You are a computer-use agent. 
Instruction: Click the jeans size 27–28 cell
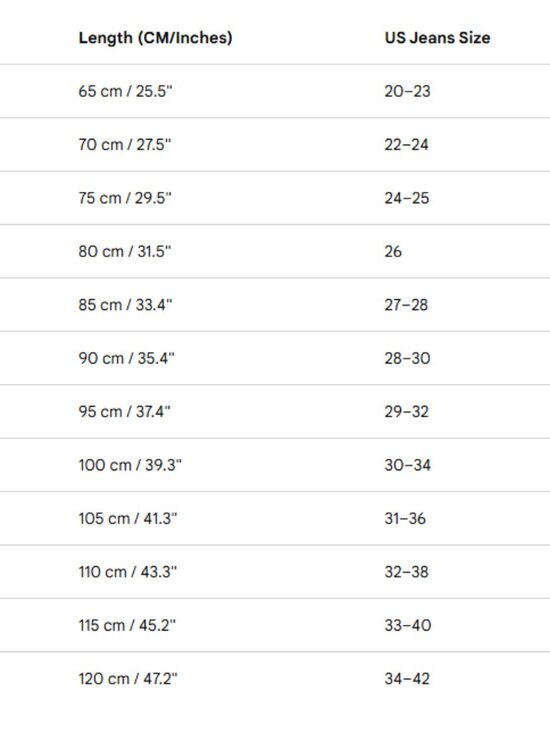(406, 305)
